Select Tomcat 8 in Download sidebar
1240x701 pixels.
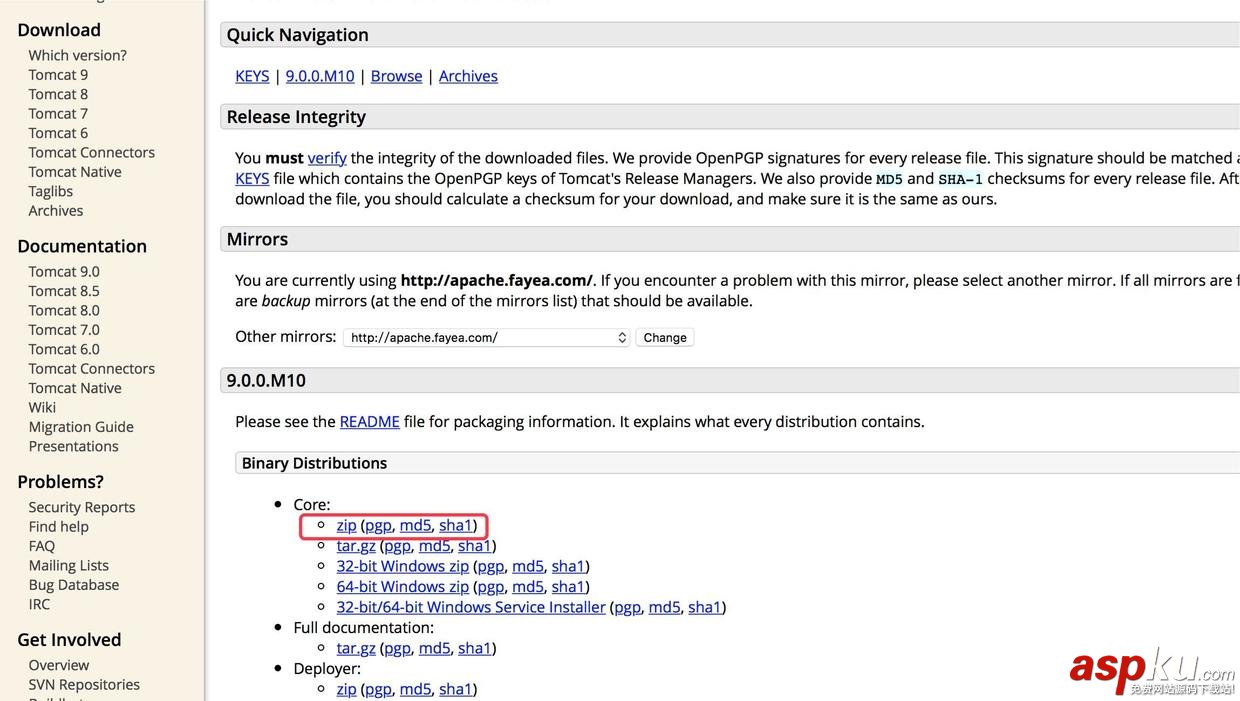point(58,94)
